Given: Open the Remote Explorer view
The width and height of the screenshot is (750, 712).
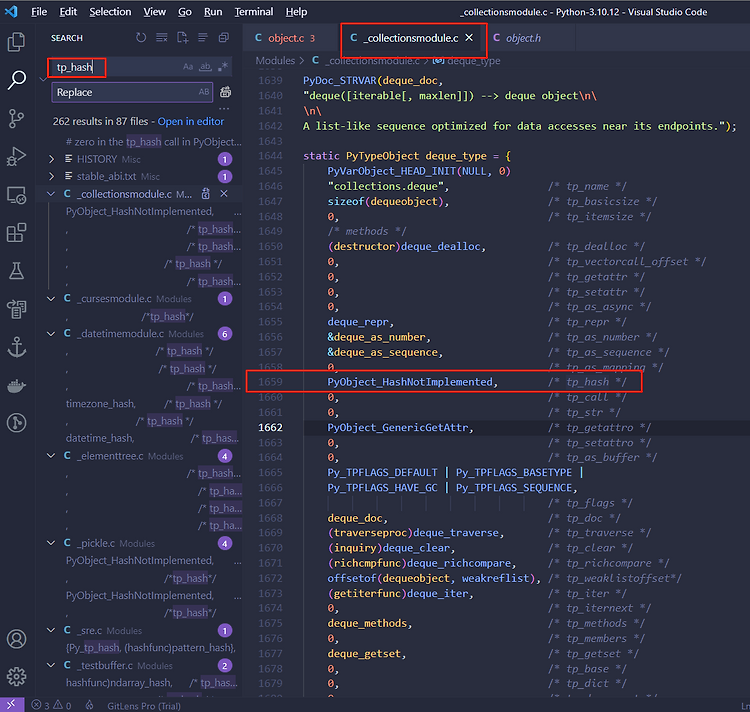Looking at the screenshot, I should [x=16, y=195].
